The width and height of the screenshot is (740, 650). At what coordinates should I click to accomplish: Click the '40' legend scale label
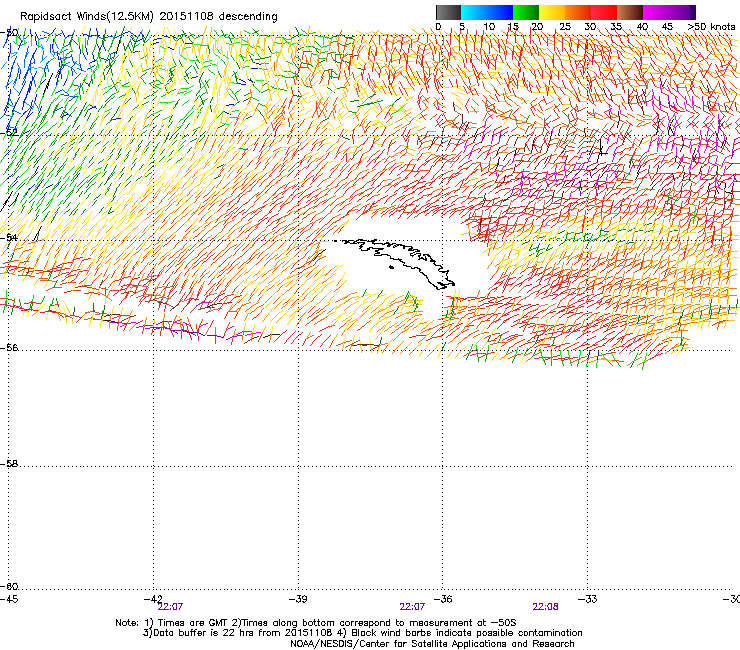tap(642, 27)
